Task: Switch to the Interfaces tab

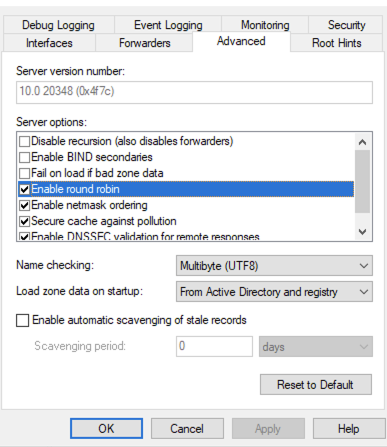Action: point(49,43)
